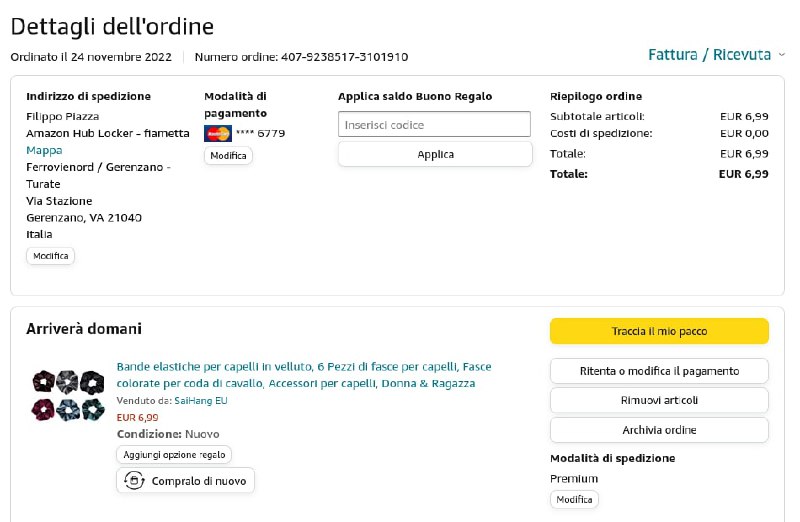This screenshot has height=522, width=800.
Task: Click Modifica under payment method
Action: coord(228,156)
